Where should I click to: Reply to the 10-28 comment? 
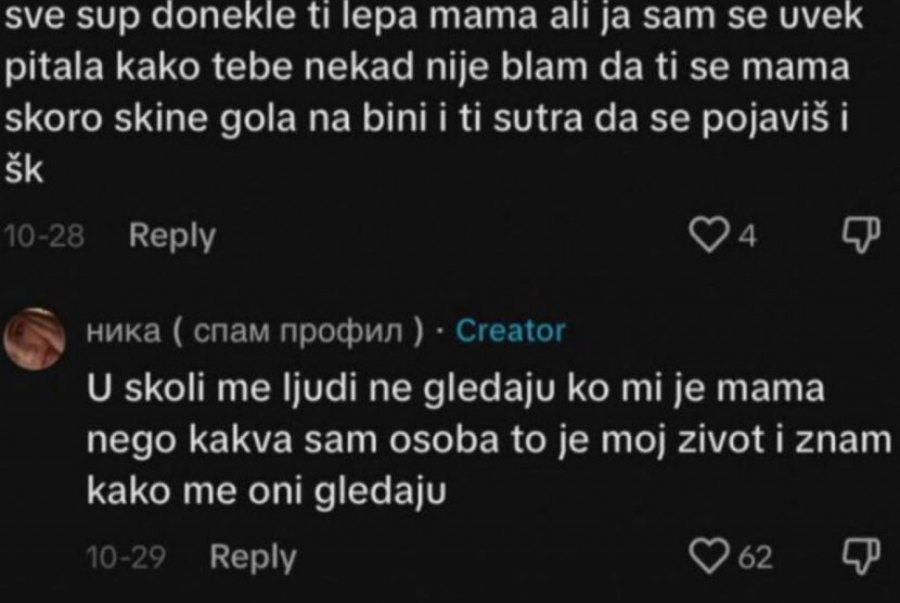173,237
